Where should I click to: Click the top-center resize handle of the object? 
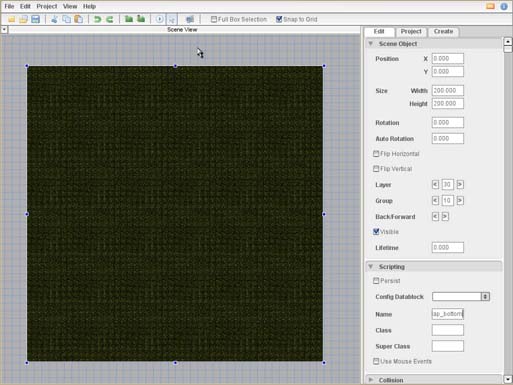pyautogui.click(x=175, y=66)
